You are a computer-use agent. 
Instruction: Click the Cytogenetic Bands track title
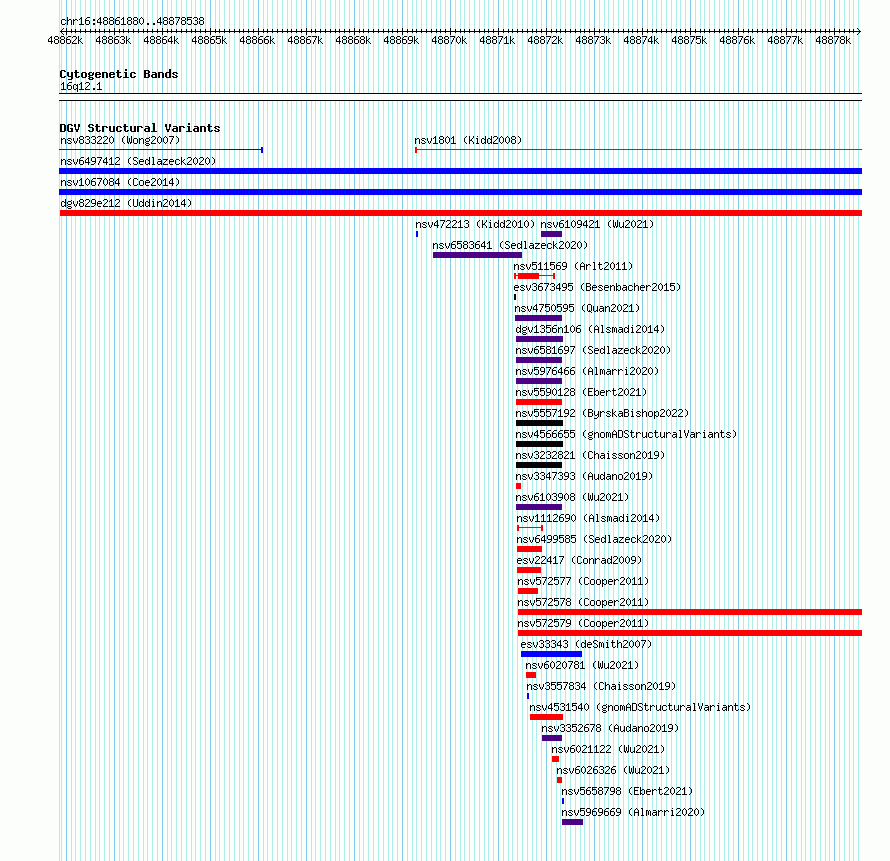[x=119, y=74]
